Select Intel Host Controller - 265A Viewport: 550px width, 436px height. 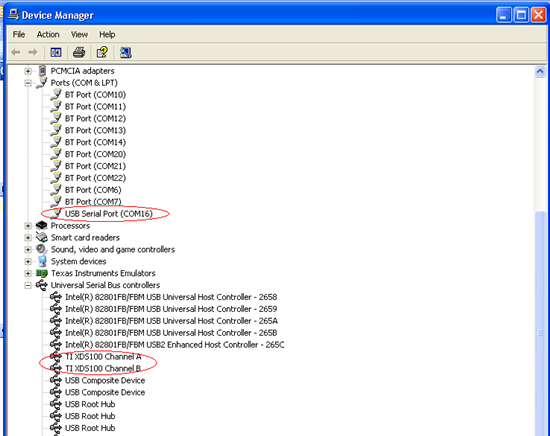click(171, 321)
